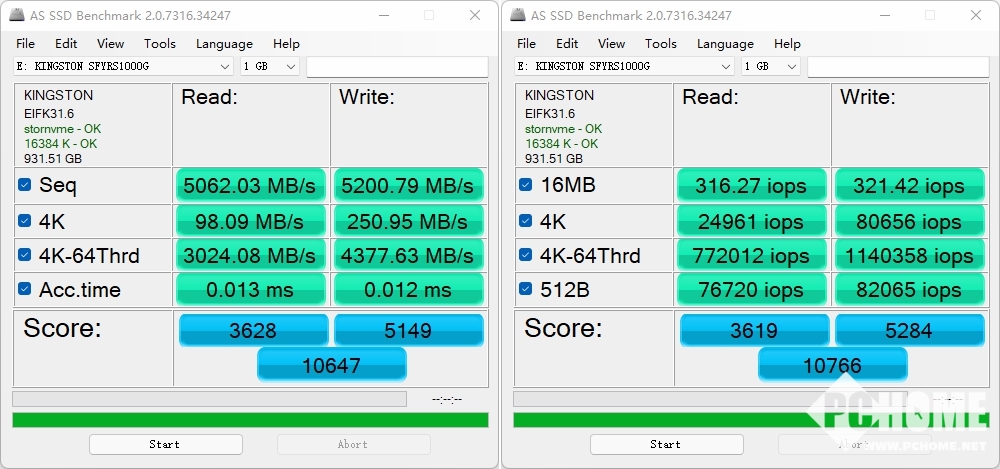Toggle 4K-64Thrd checkbox in right window
Screen dimensions: 1000x469
(526, 255)
